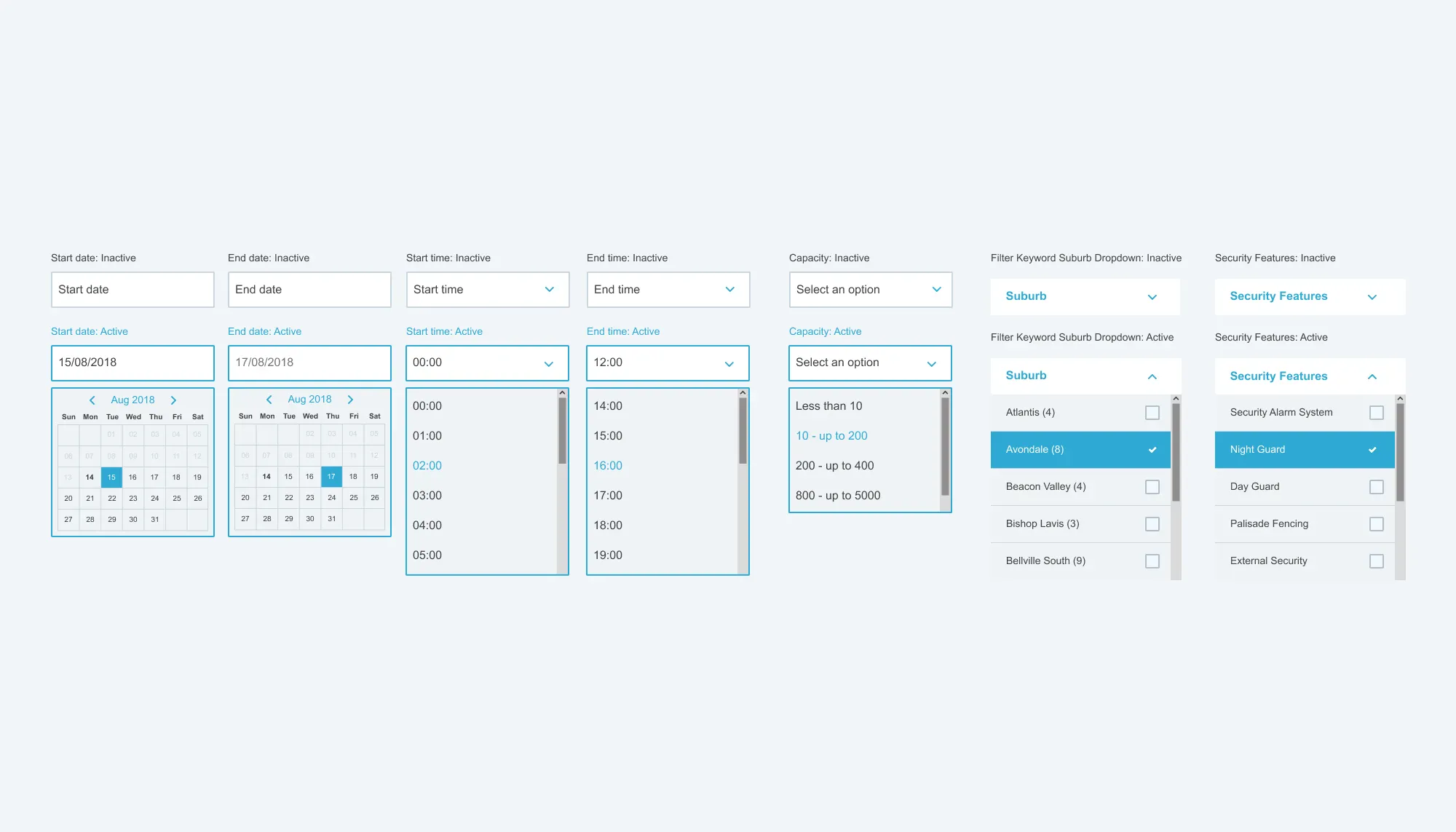
Task: Open inactive Start time dropdown
Action: (487, 290)
